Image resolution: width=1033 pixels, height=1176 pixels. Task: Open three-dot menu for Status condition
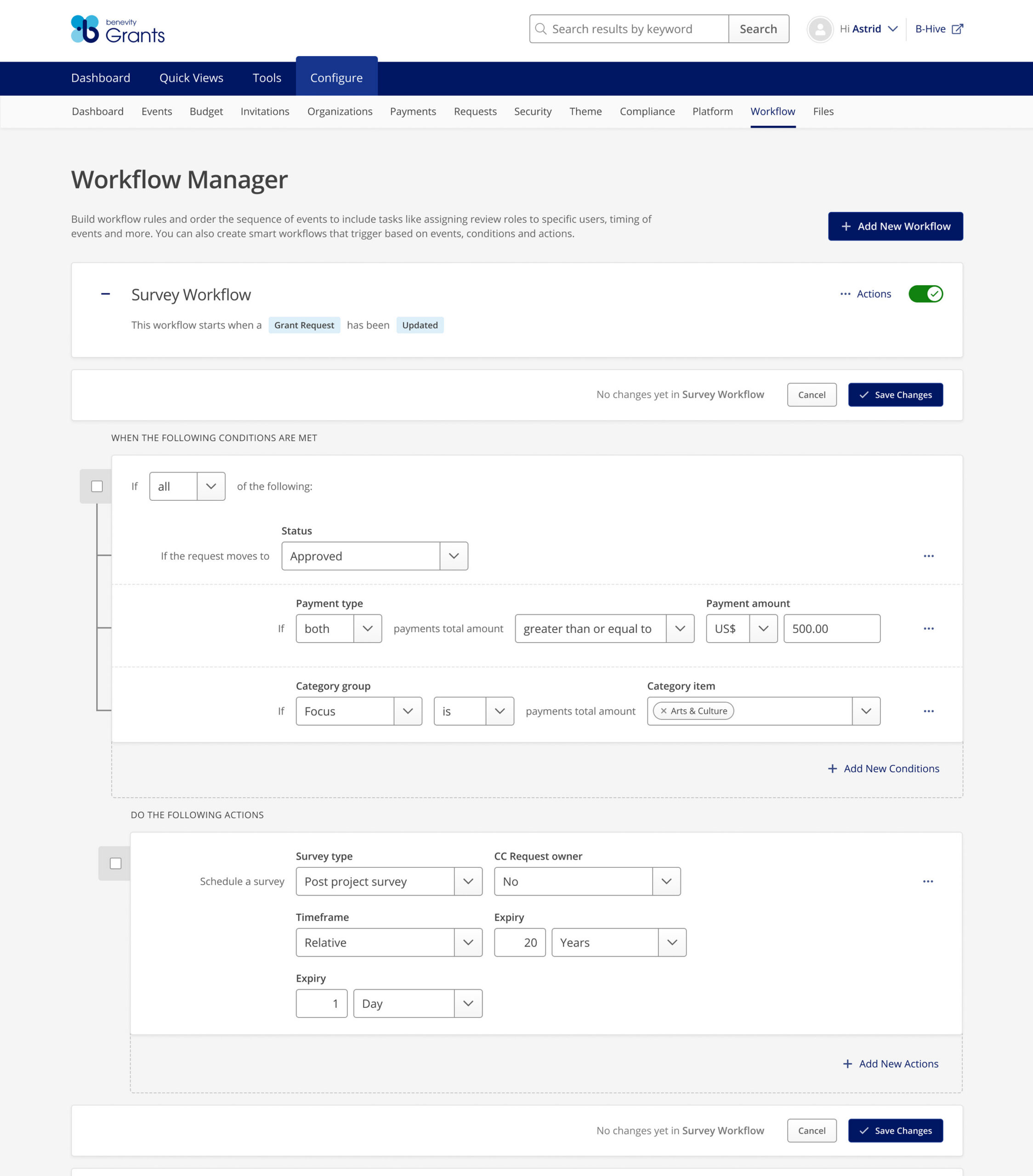928,556
